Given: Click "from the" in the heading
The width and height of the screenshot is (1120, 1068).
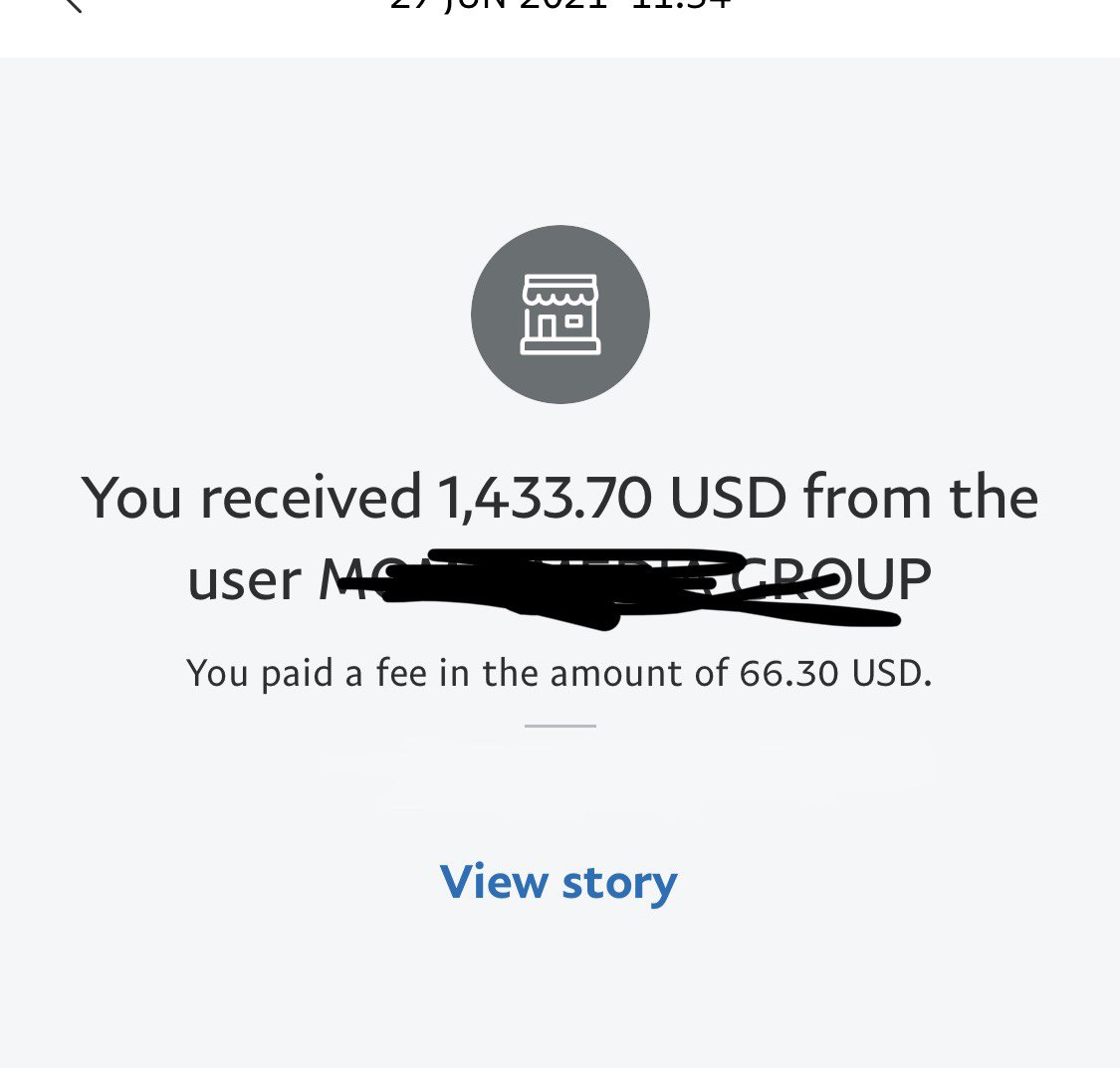Looking at the screenshot, I should pos(921,497).
